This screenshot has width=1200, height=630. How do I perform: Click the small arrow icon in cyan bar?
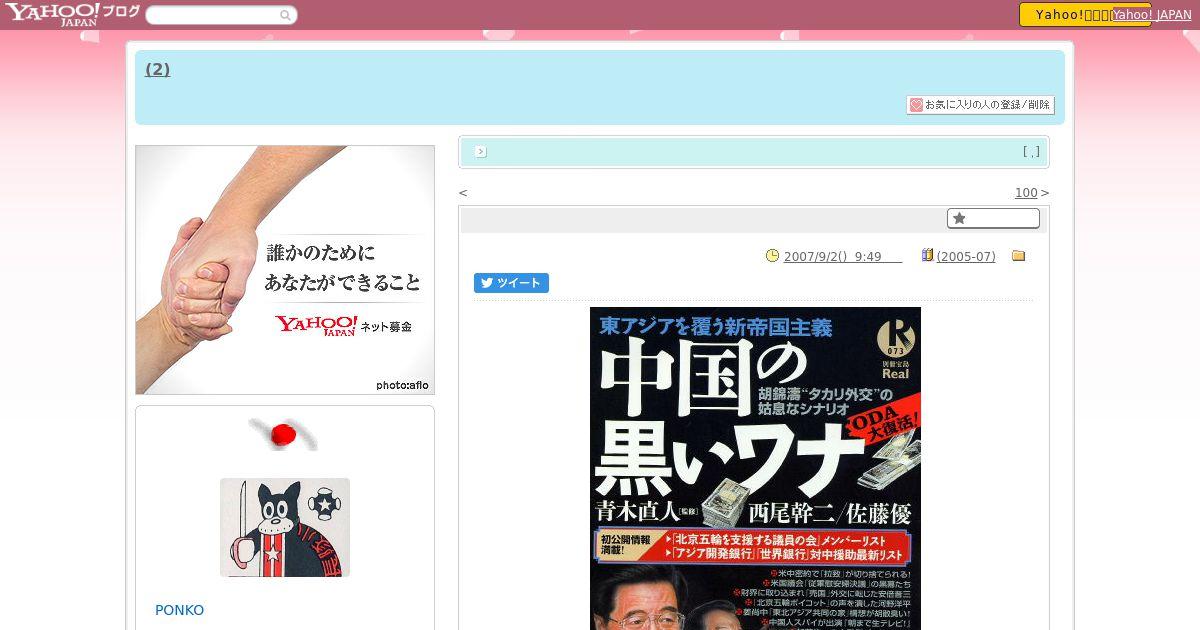tap(481, 152)
